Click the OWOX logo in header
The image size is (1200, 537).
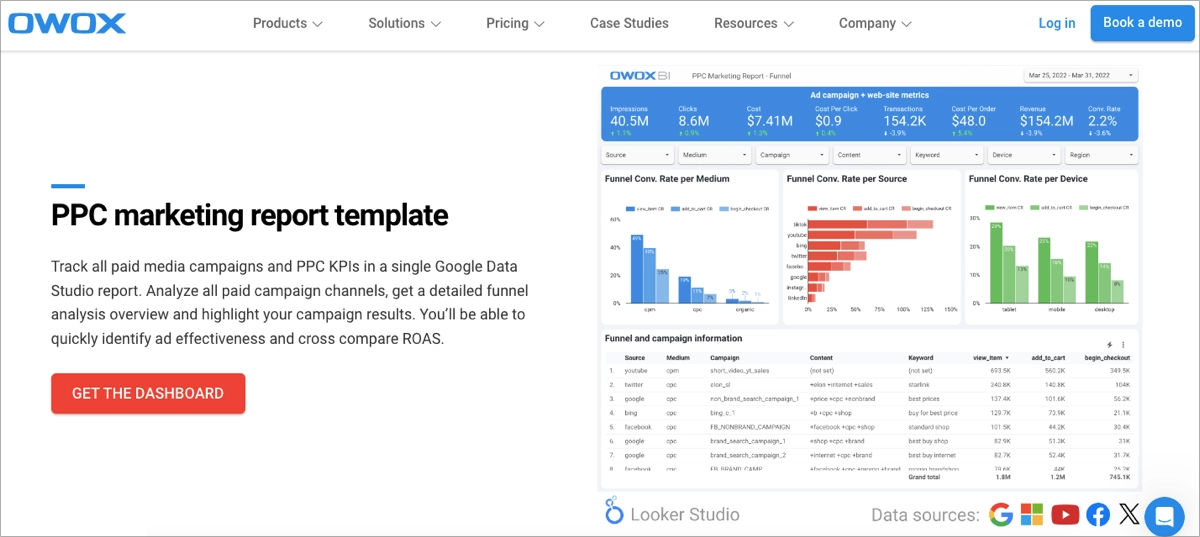pos(68,22)
